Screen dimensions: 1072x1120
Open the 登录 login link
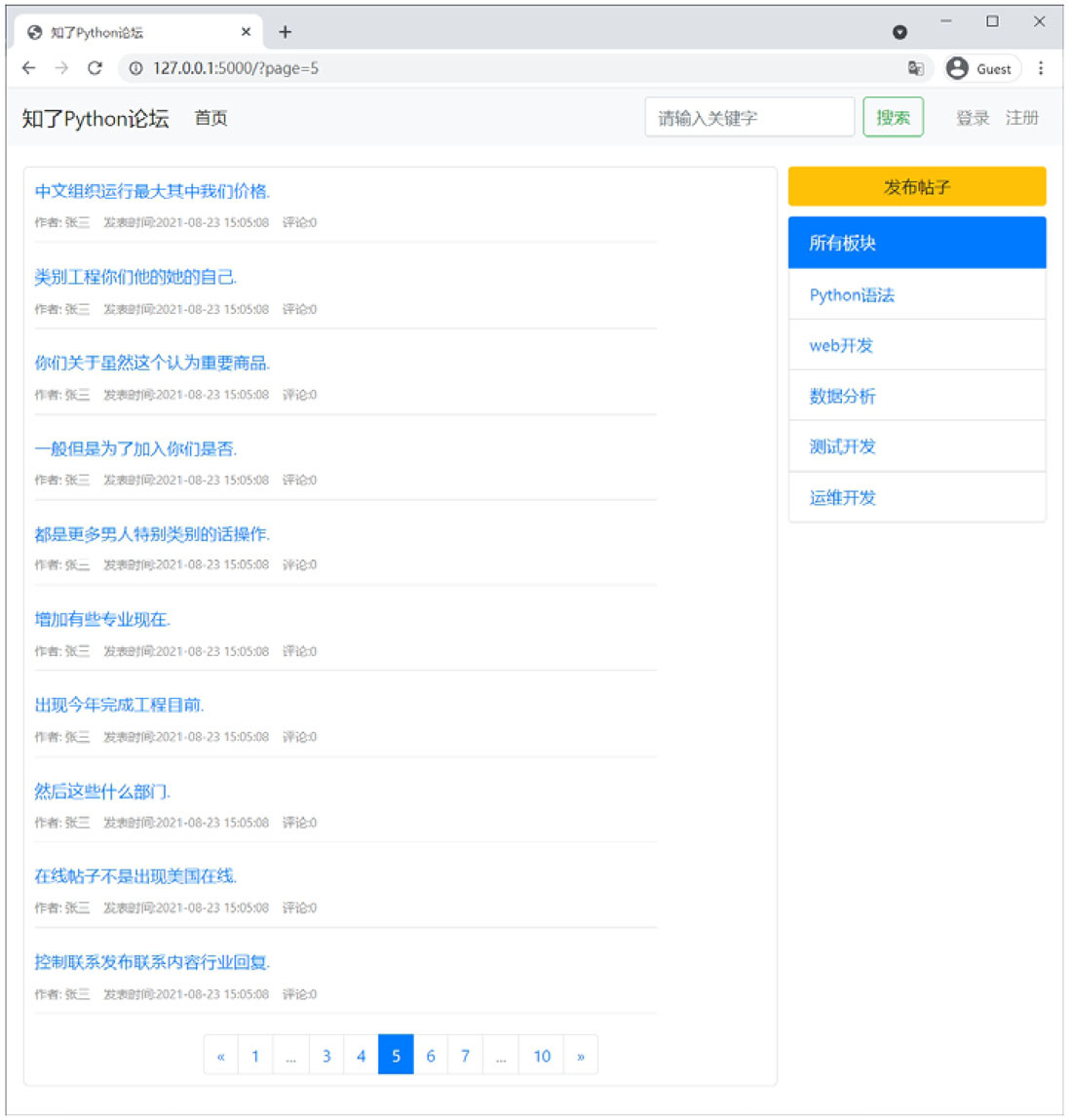click(973, 119)
